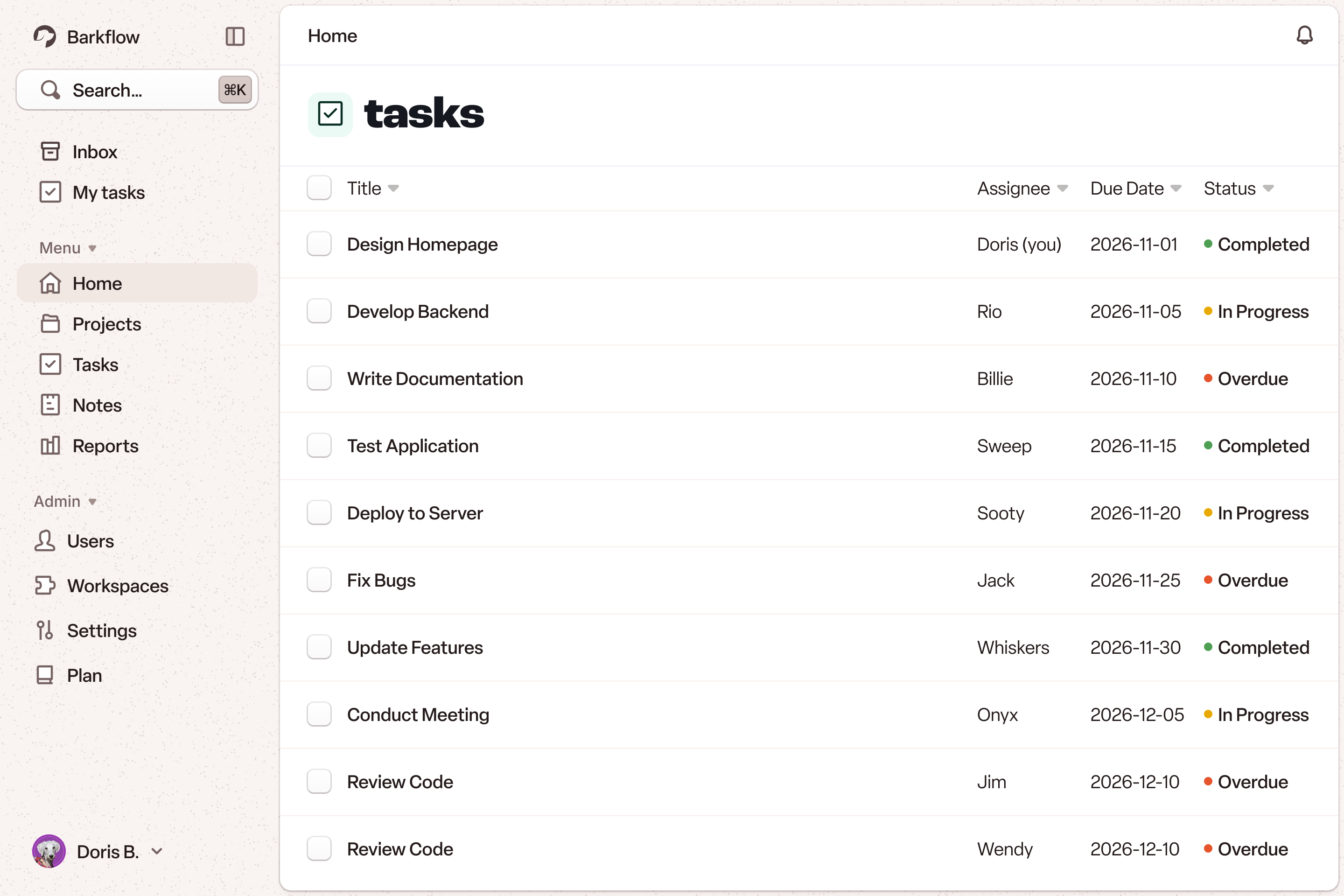Collapse the Menu section in sidebar
This screenshot has width=1344, height=896.
[92, 248]
